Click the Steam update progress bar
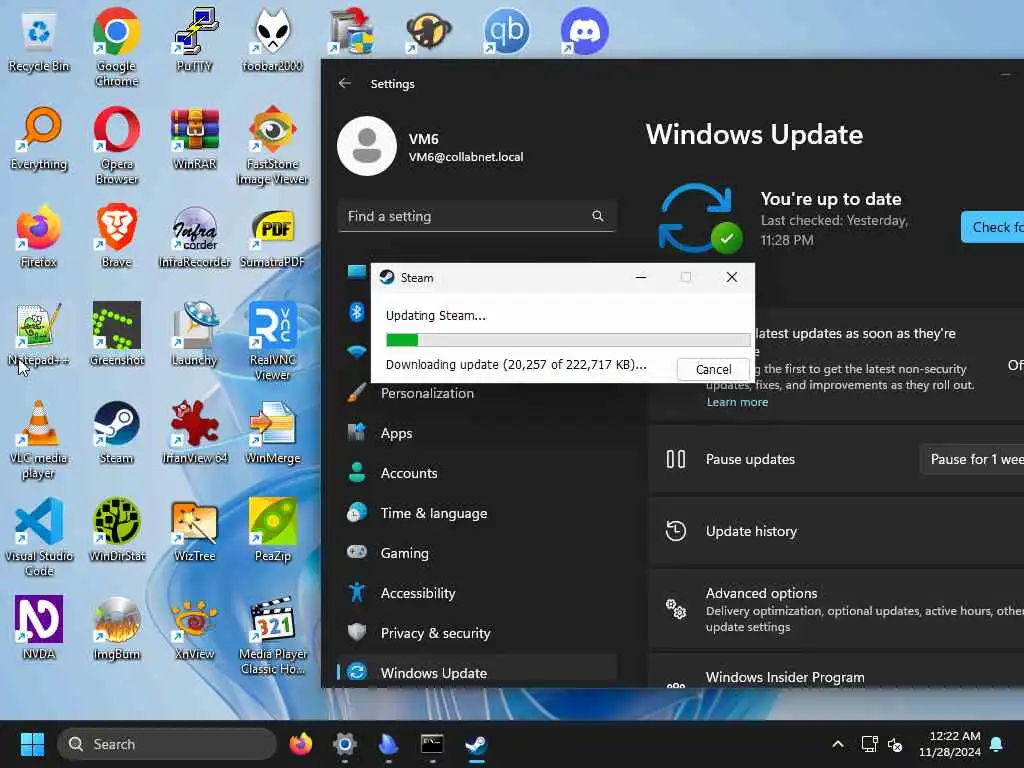Screen dimensions: 1024x768 pyautogui.click(x=568, y=340)
